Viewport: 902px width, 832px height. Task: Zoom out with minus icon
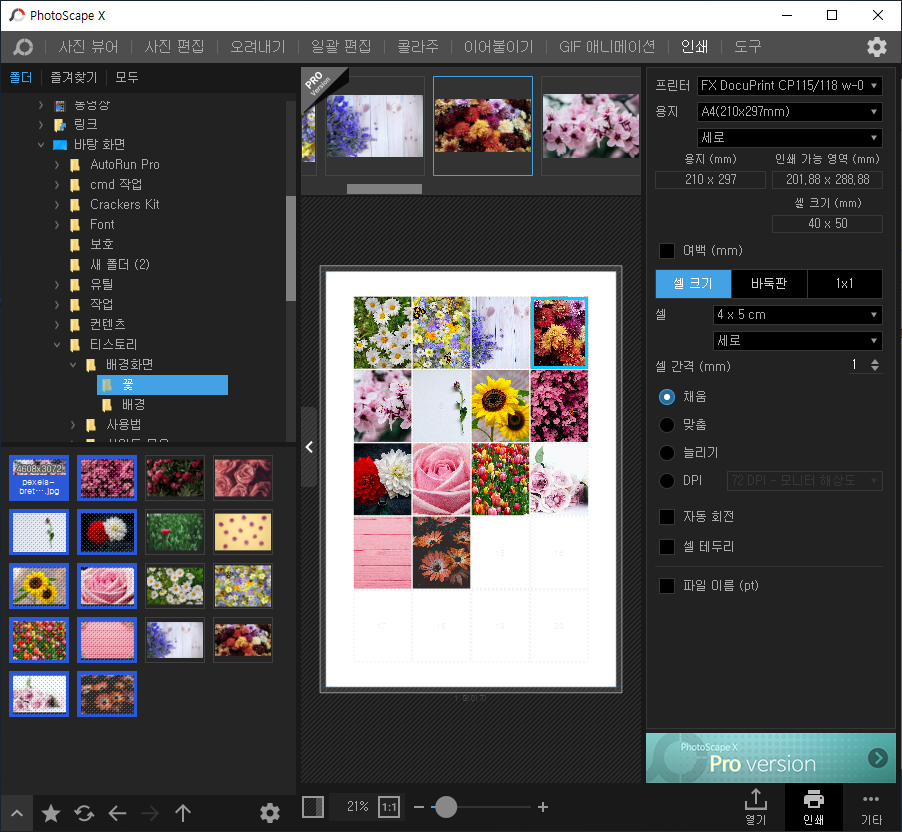point(419,807)
